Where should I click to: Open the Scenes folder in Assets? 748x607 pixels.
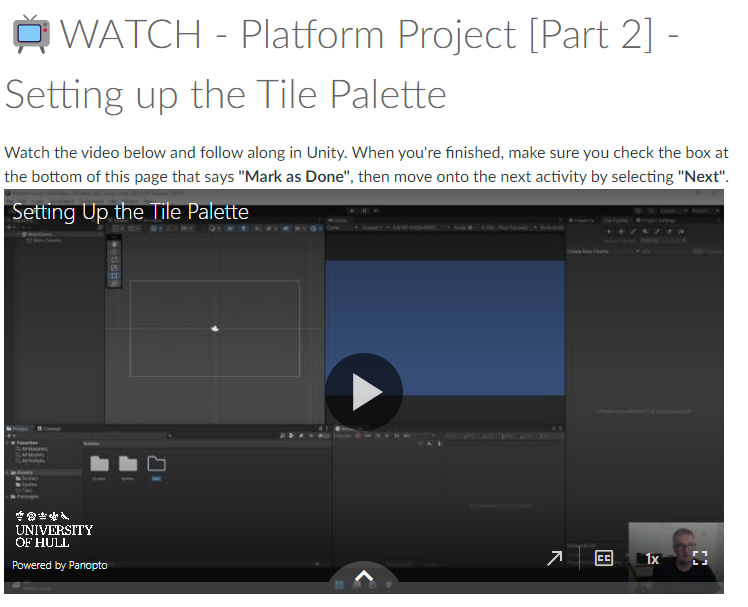click(x=99, y=464)
